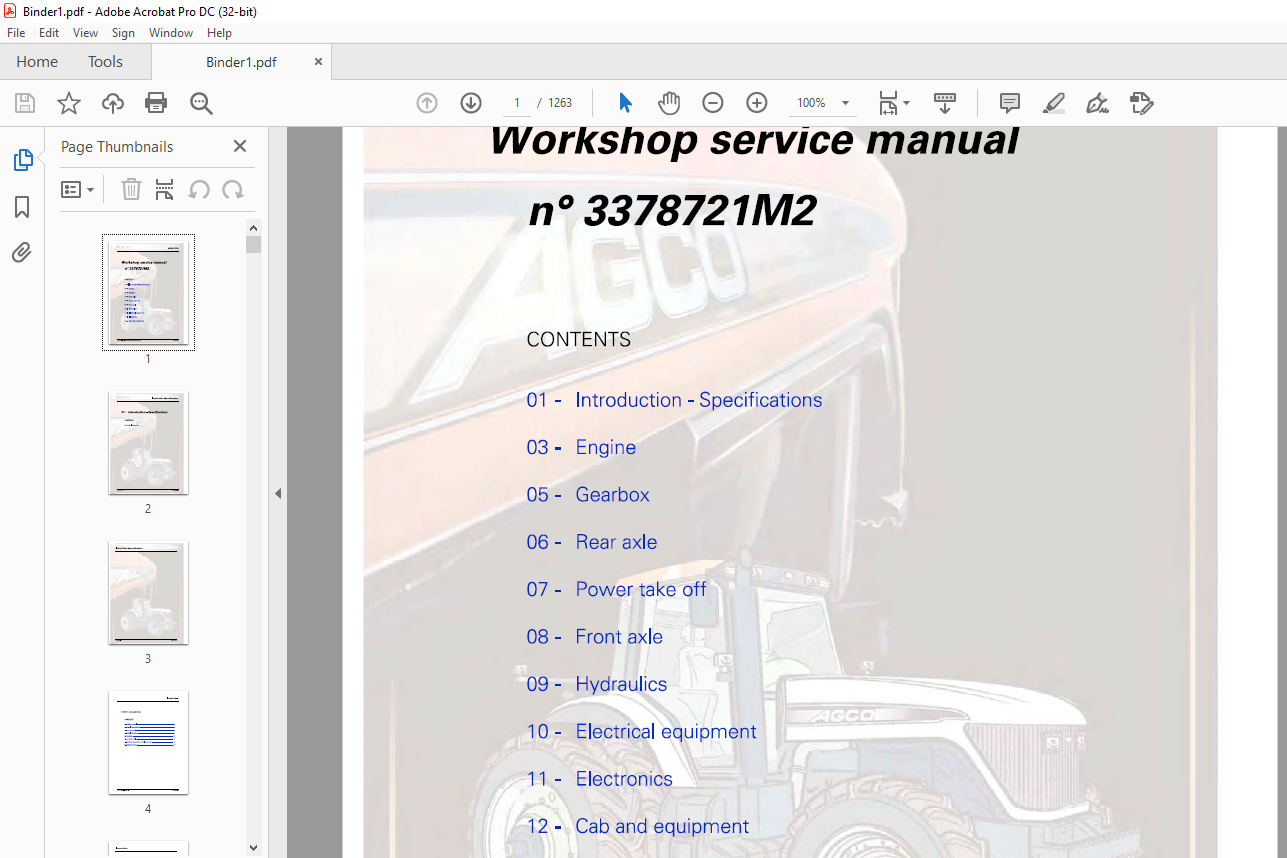
Task: Open the Edit menu
Action: tap(49, 33)
